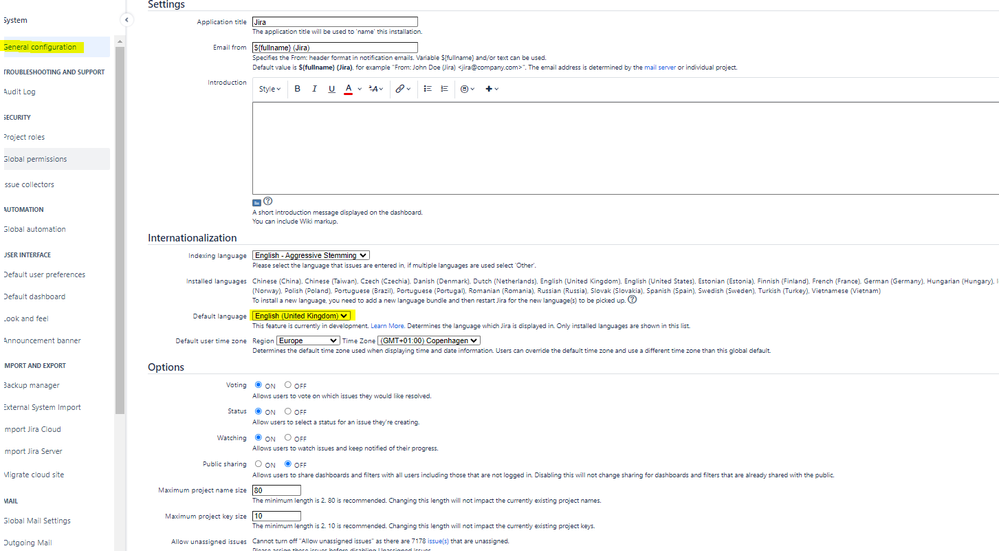999x551 pixels.
Task: Click the Maximum project name size field
Action: (277, 490)
